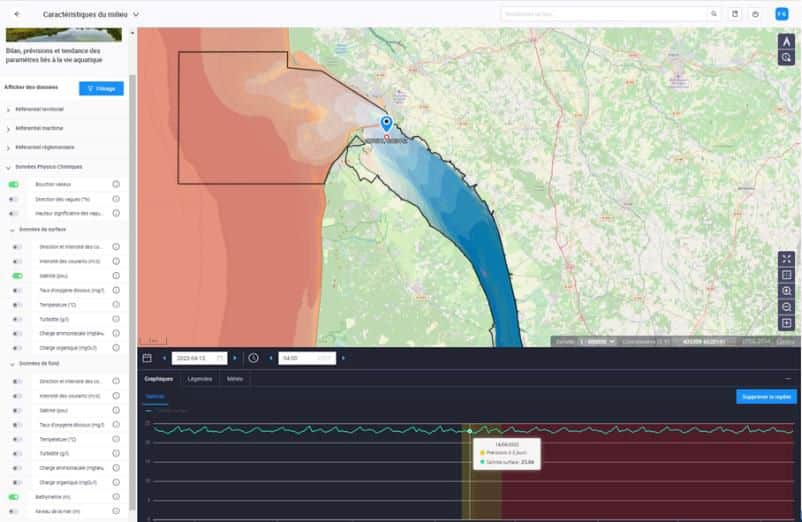The image size is (802, 522).
Task: Switch to the Légendes tab
Action: pos(199,379)
